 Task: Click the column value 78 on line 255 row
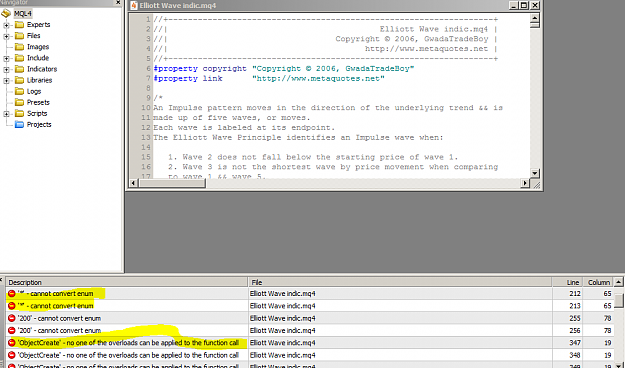pos(607,318)
